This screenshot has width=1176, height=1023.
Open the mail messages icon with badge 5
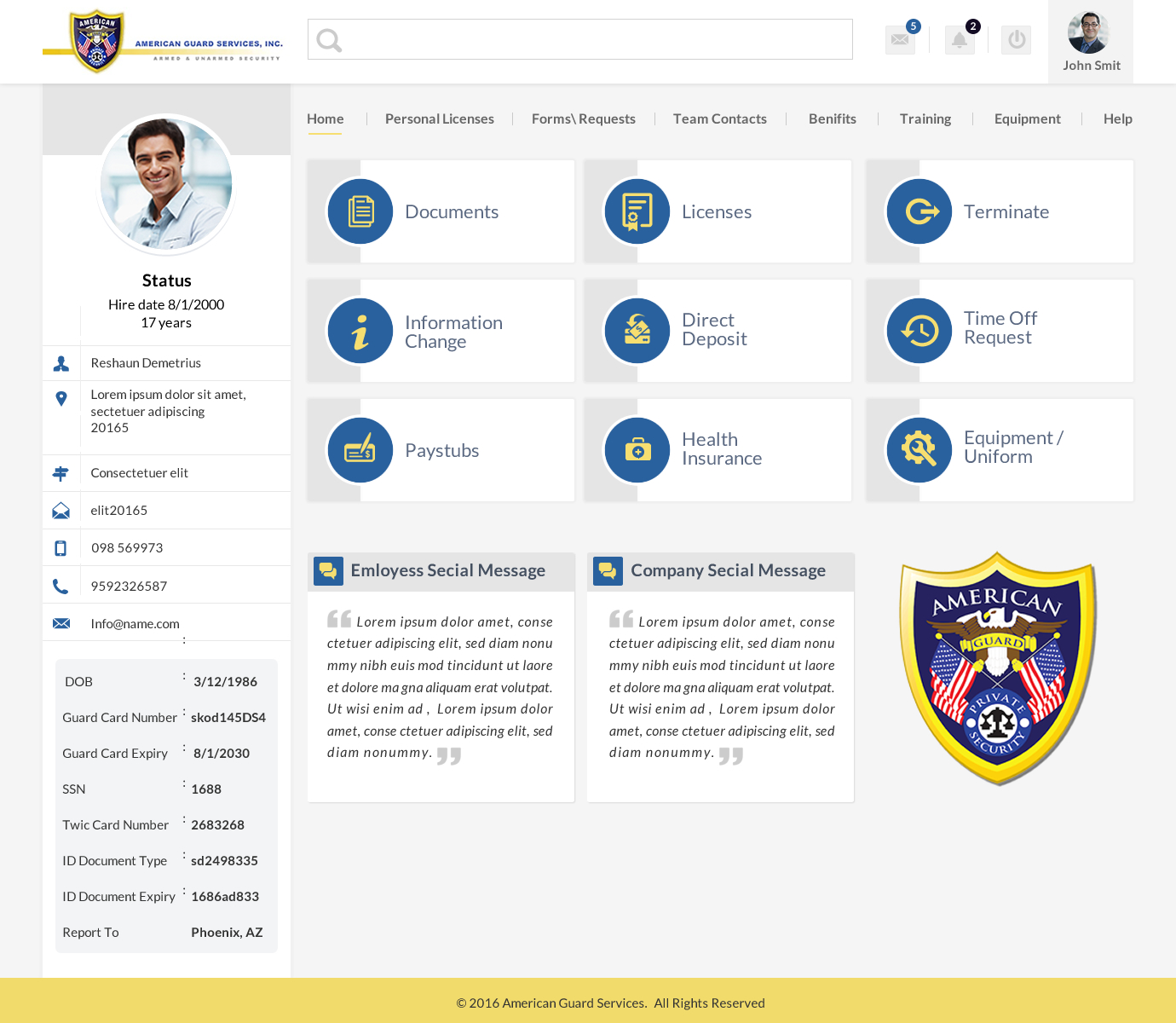tap(901, 39)
